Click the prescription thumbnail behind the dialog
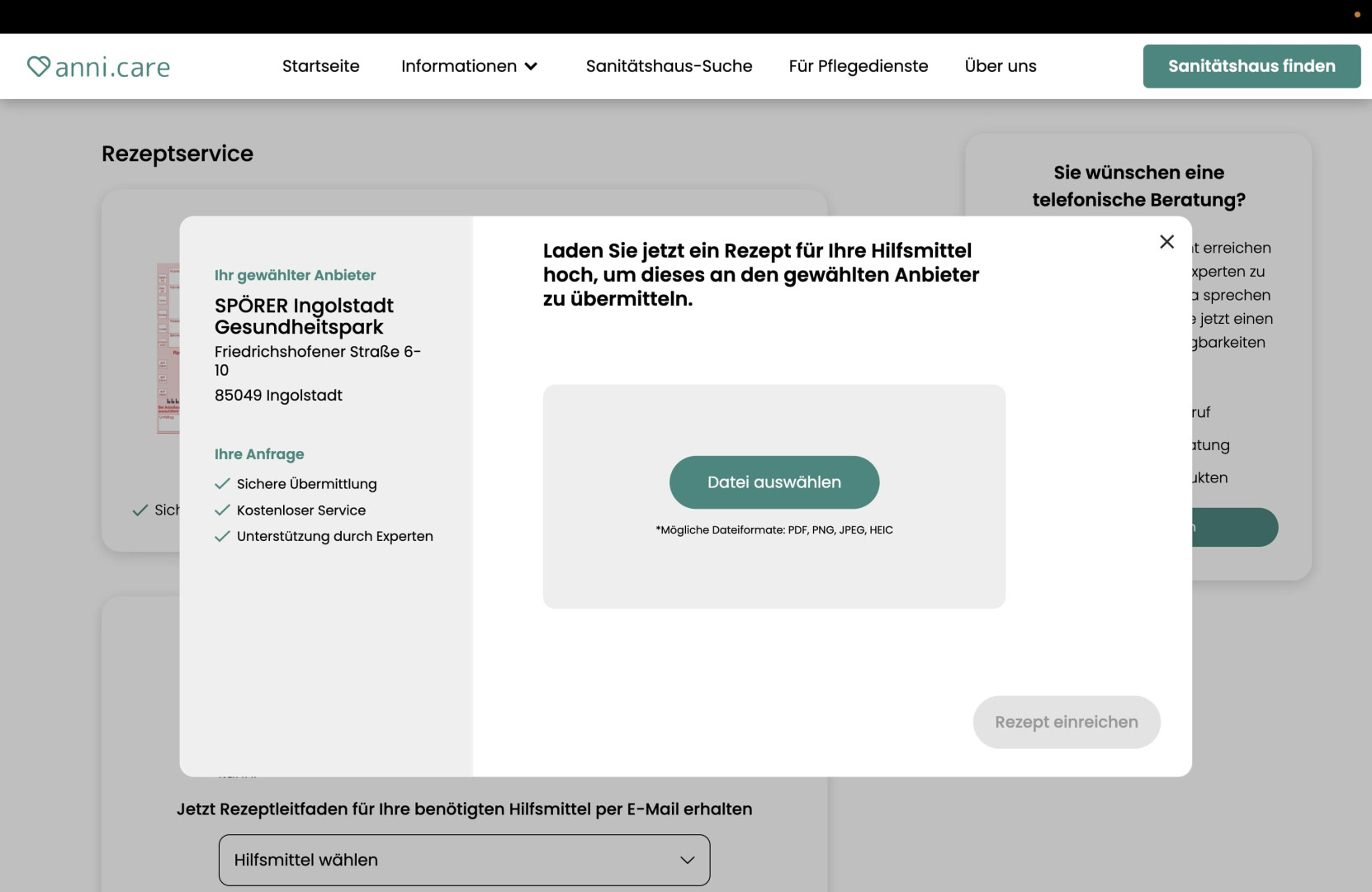 click(x=168, y=348)
